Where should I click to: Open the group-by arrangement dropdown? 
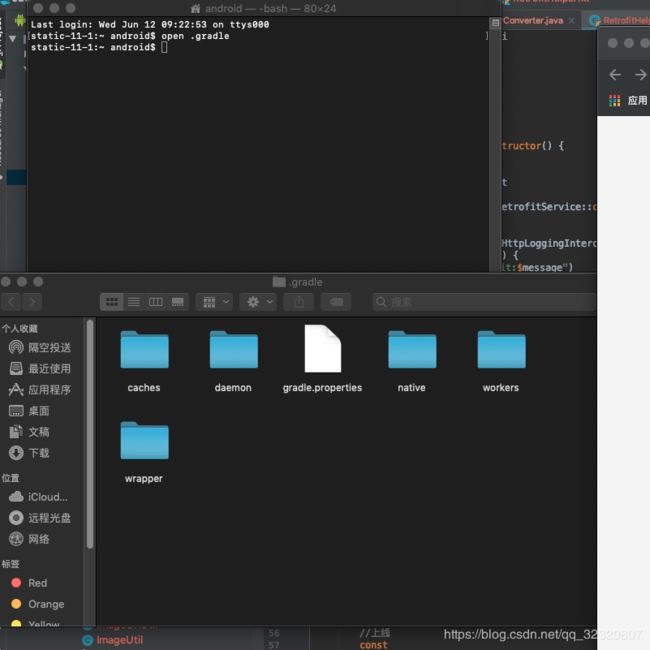click(215, 302)
